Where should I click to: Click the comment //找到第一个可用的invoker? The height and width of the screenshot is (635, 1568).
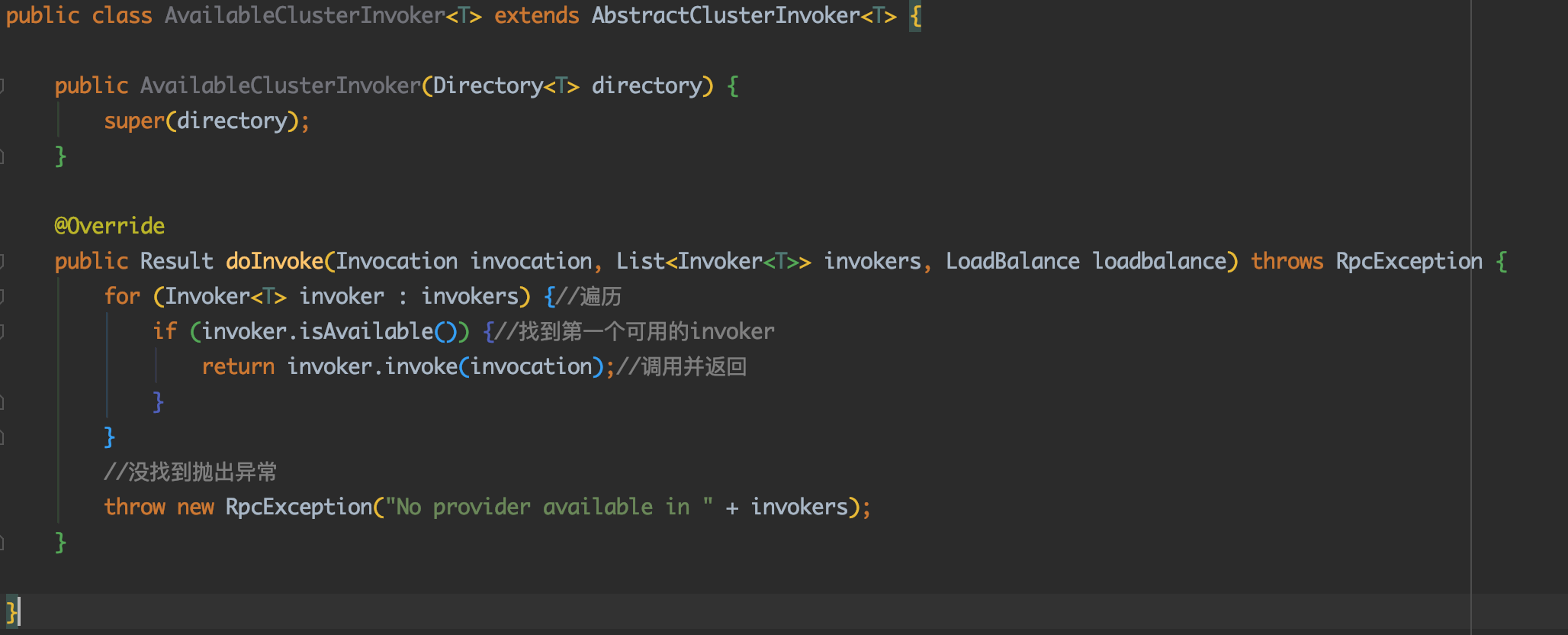coord(635,331)
